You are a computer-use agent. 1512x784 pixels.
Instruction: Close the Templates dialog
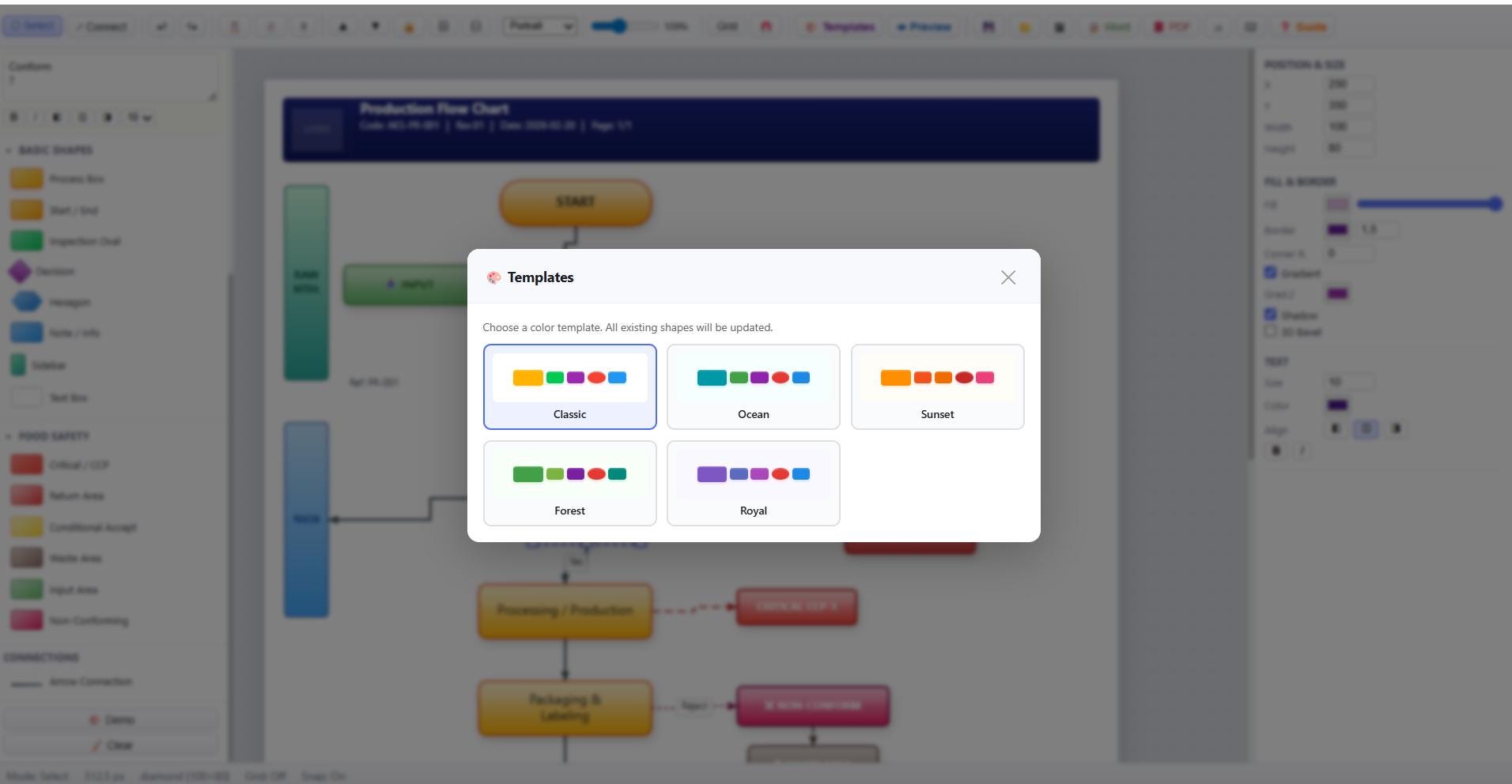[1007, 277]
